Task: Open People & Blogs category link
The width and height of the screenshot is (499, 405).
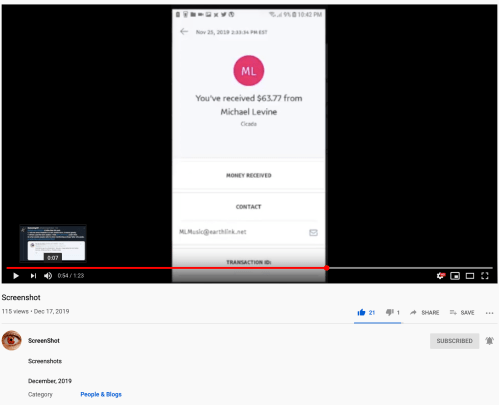Action: 101,394
